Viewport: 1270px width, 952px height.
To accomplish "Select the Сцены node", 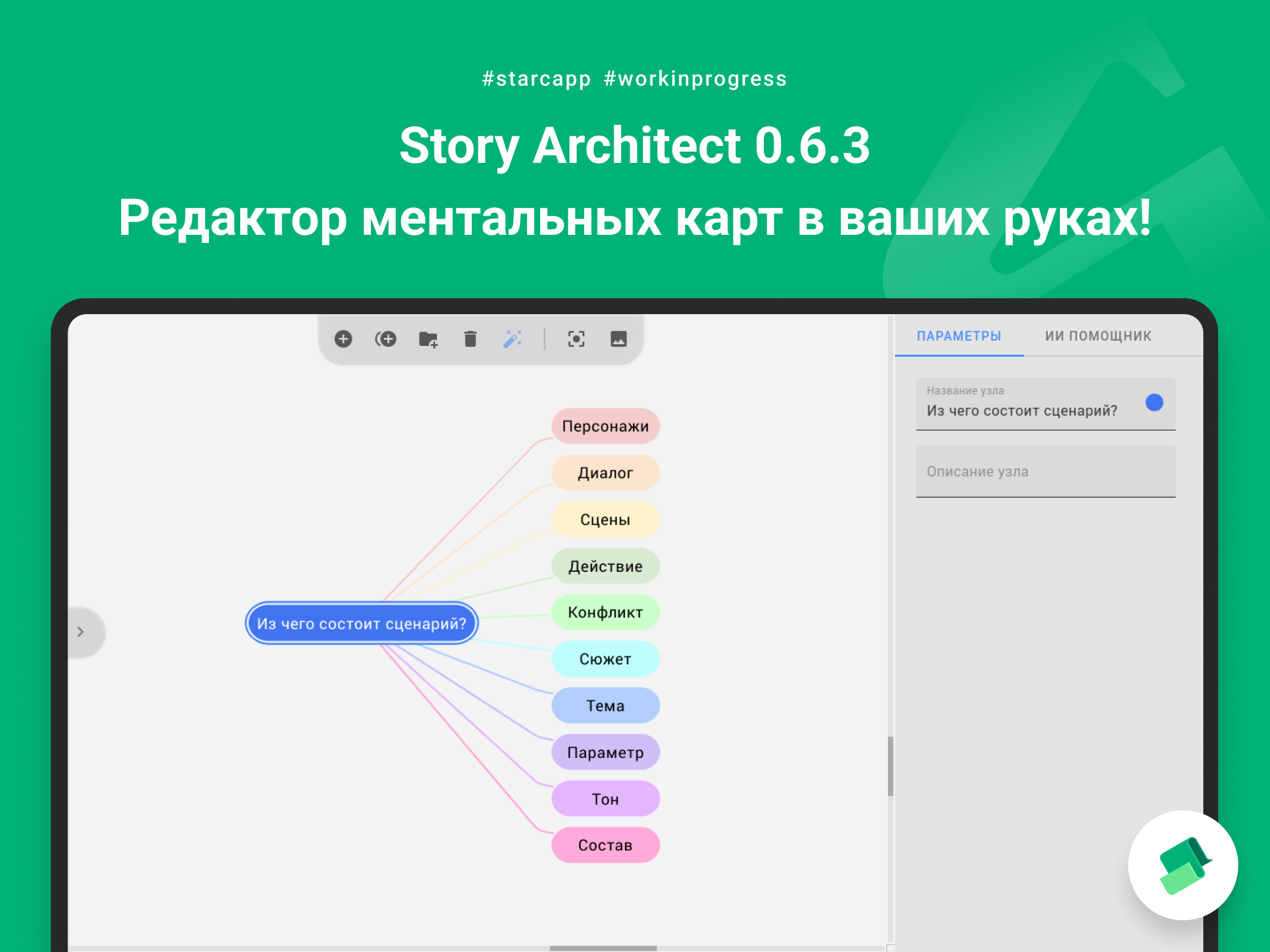I will pos(605,519).
